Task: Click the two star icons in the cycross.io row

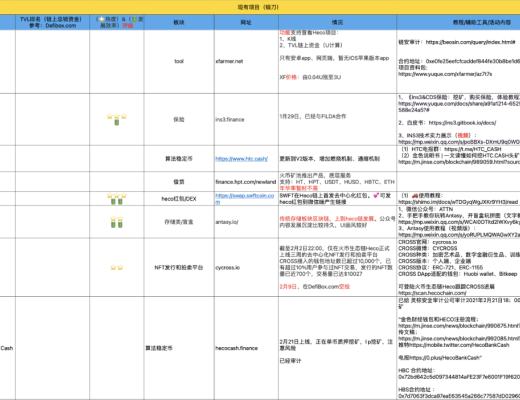Action: pos(117,268)
